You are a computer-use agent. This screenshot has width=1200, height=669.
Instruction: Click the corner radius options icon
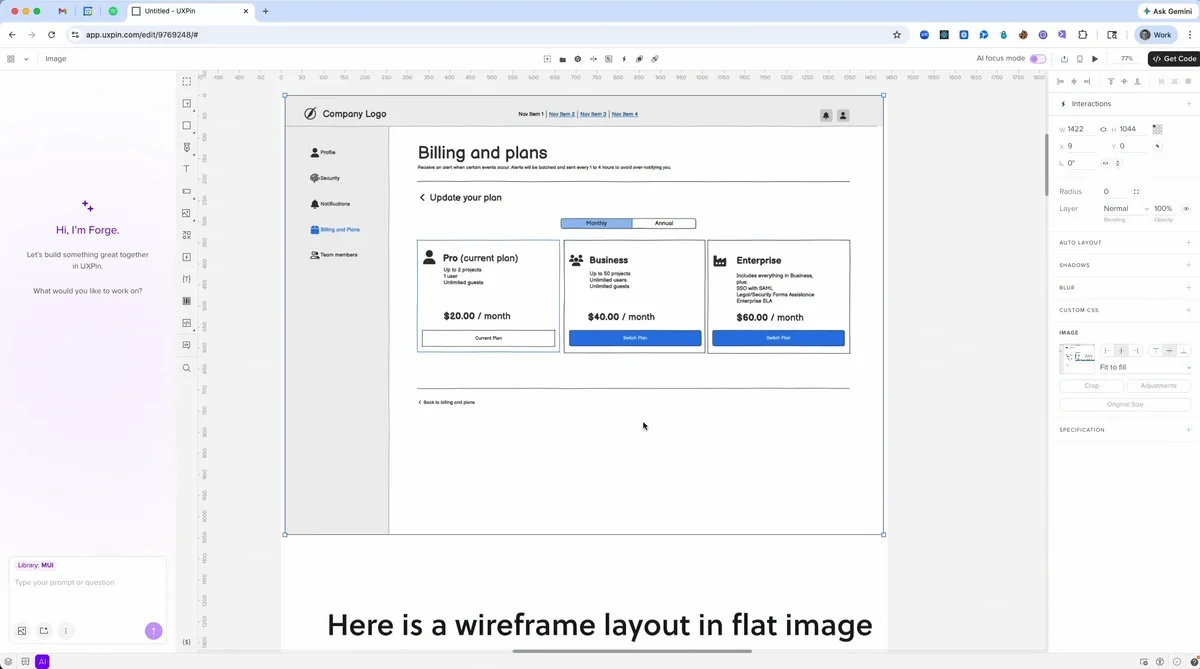[x=1136, y=191]
